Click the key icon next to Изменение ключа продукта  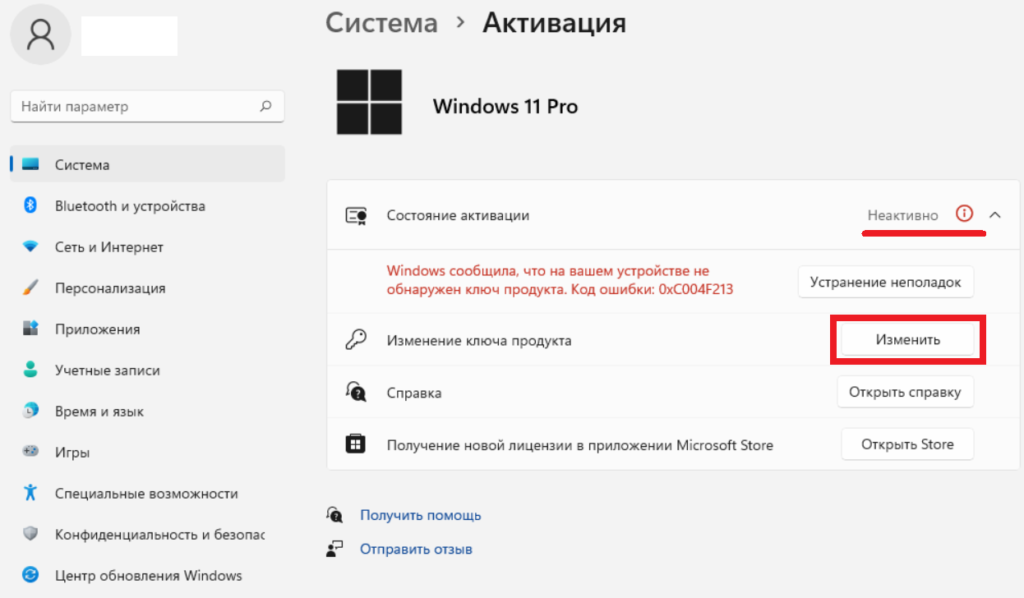click(x=355, y=339)
